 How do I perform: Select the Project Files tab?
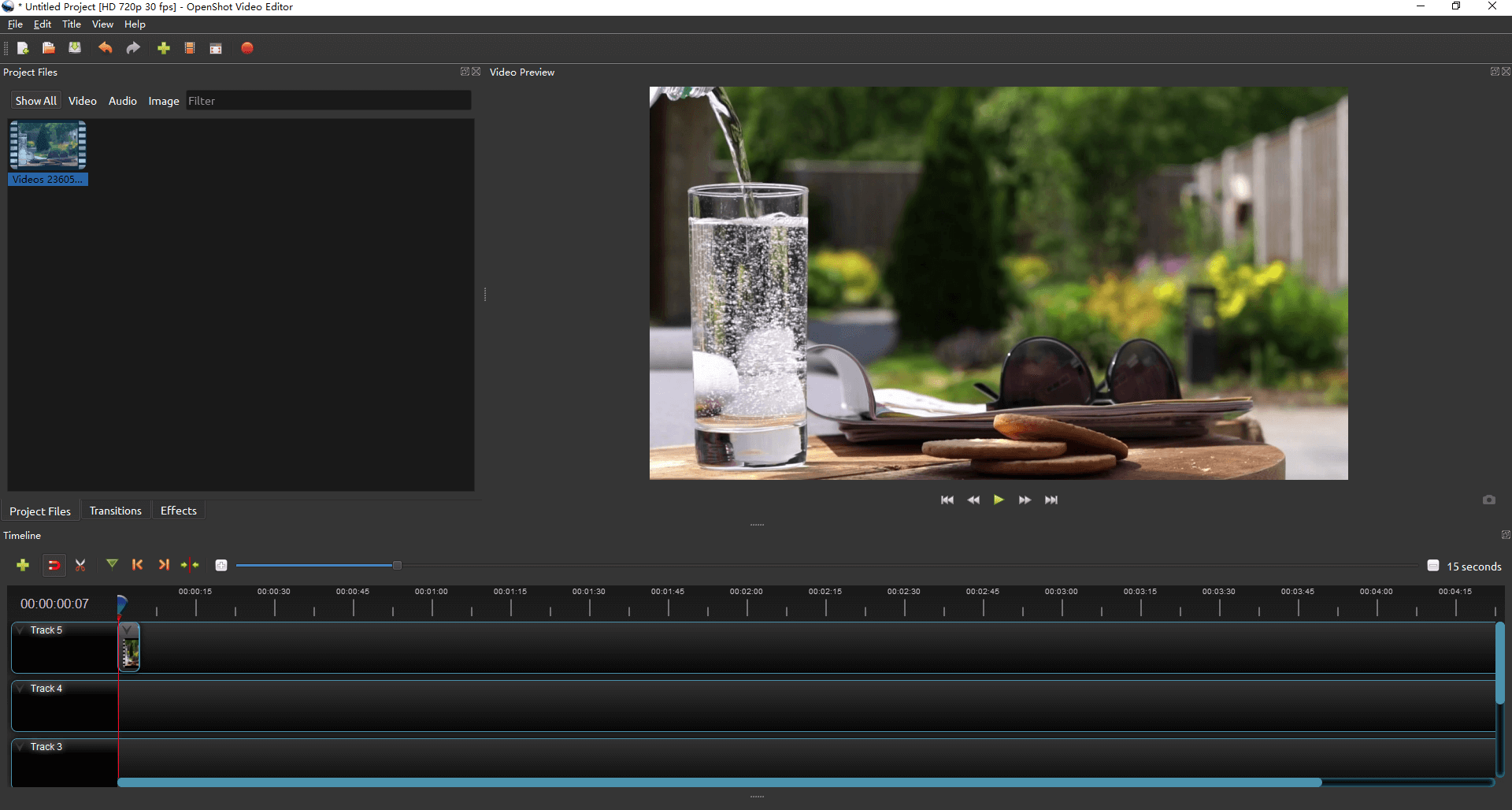click(x=40, y=511)
